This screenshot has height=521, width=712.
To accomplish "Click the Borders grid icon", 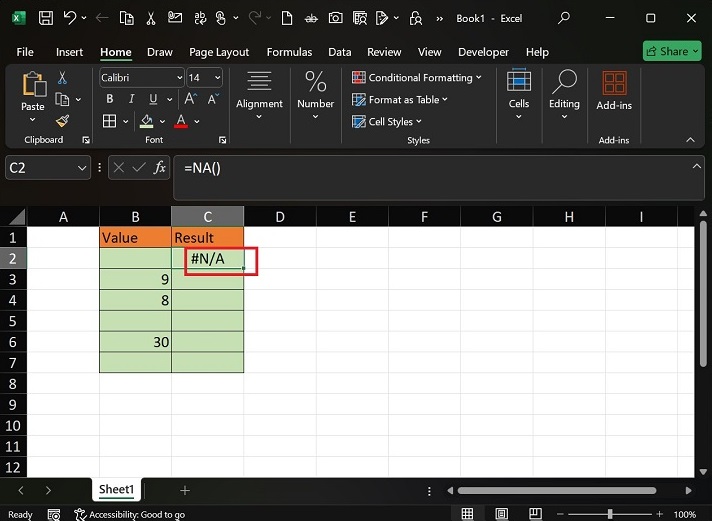I will 109,121.
